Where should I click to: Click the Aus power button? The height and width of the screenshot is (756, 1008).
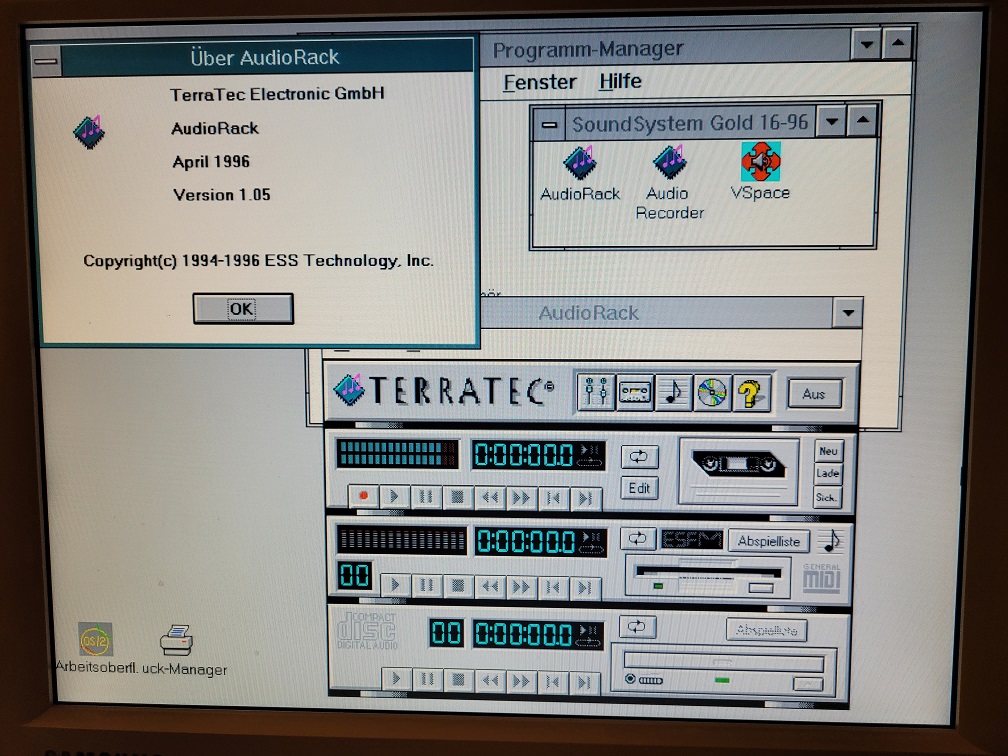(814, 394)
